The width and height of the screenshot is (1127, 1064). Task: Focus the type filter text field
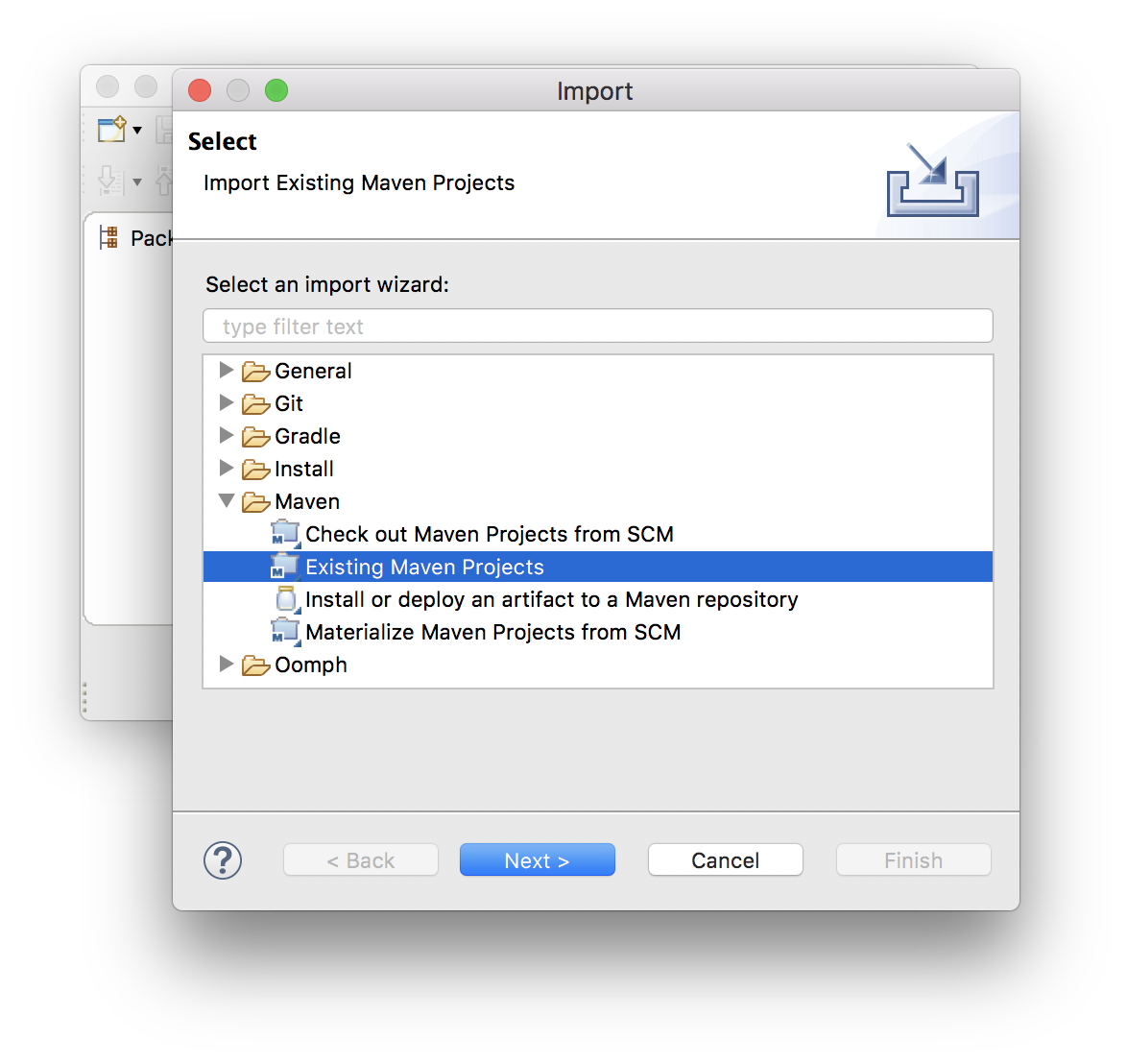[x=598, y=326]
